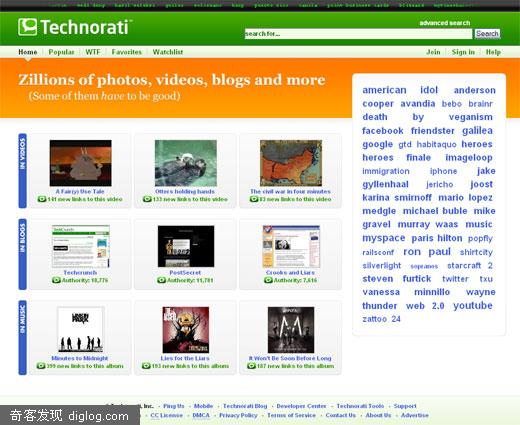
Task: Click authority icon under Crooks and Liars
Action: (268, 280)
